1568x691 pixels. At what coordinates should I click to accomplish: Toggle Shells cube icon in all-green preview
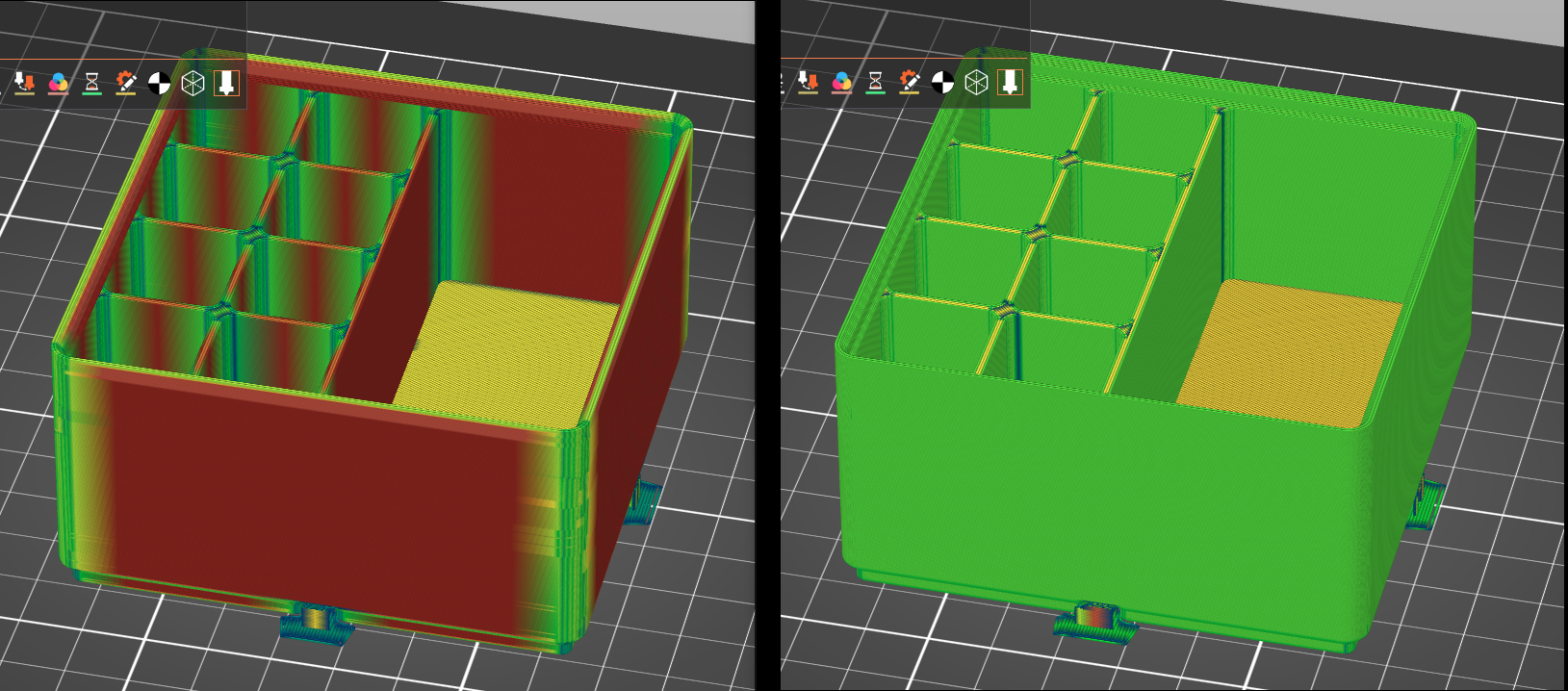tap(977, 83)
